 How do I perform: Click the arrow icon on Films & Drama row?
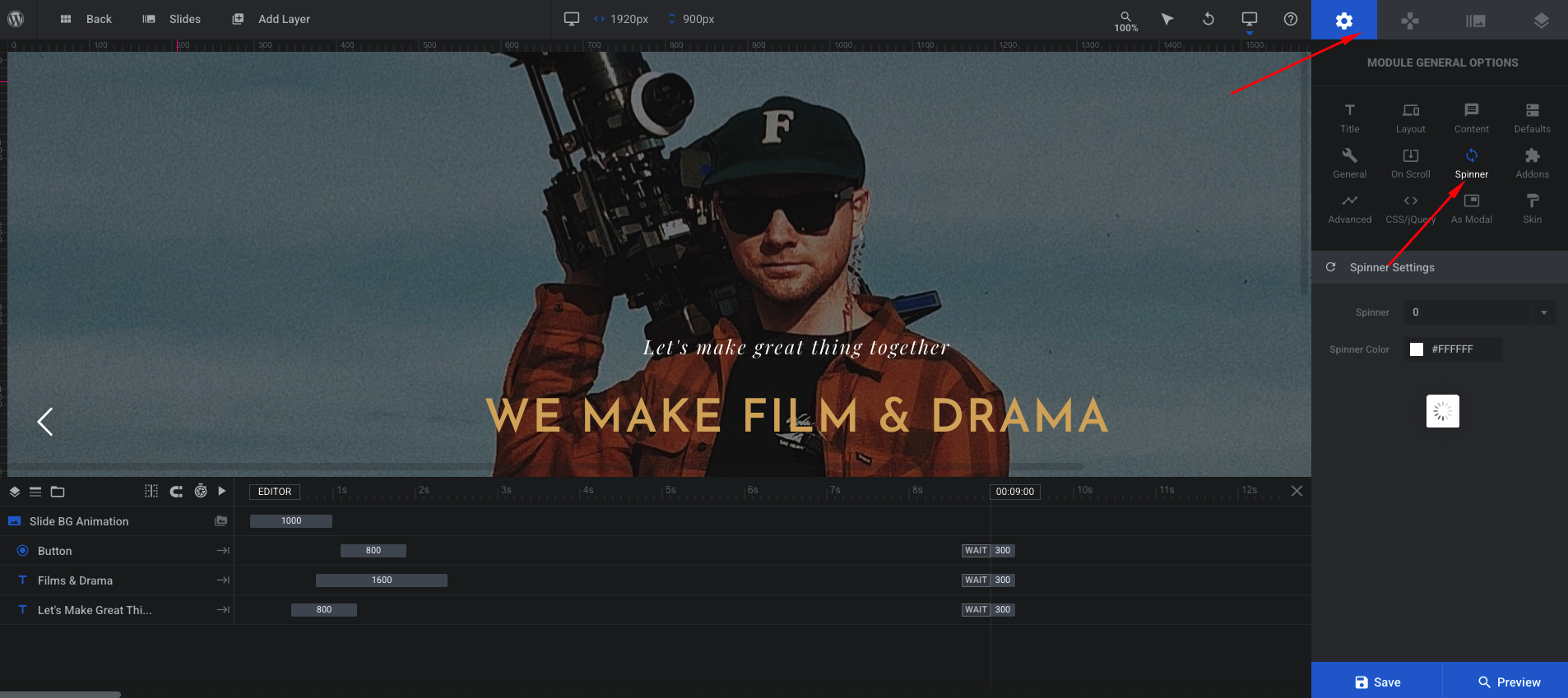click(x=223, y=580)
